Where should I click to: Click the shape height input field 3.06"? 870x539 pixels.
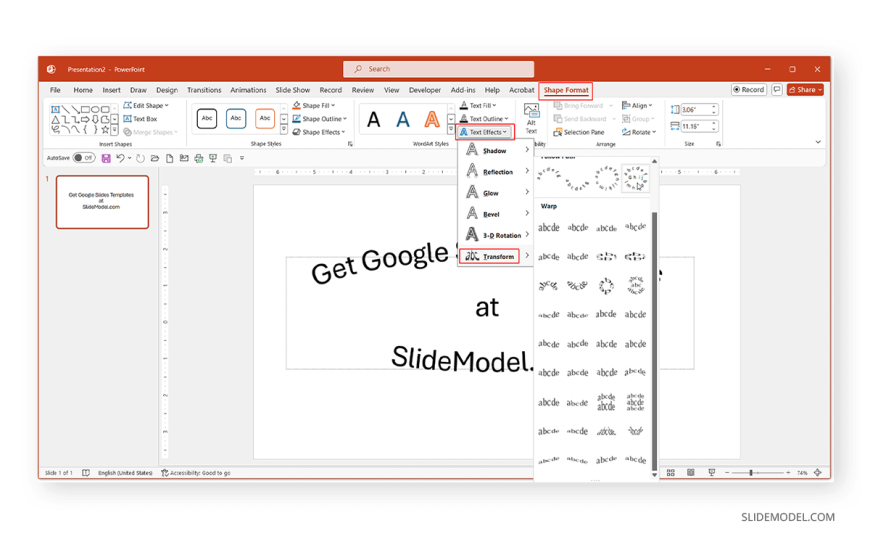click(695, 110)
